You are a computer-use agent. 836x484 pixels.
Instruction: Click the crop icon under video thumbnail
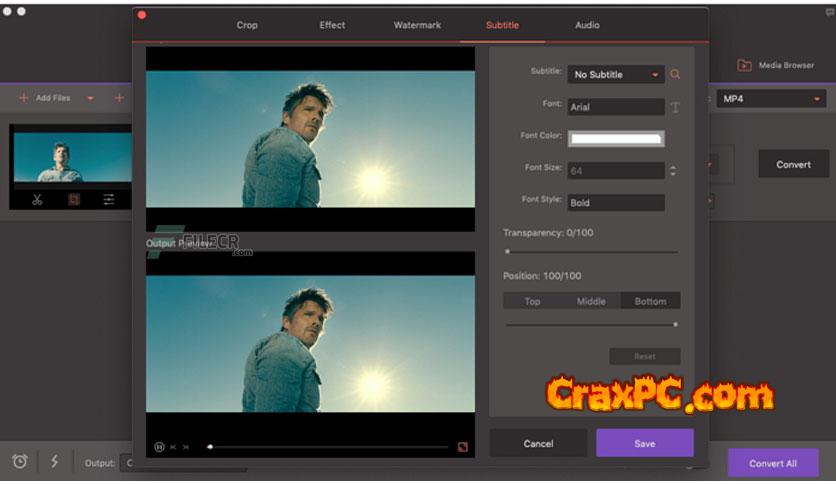(x=73, y=199)
